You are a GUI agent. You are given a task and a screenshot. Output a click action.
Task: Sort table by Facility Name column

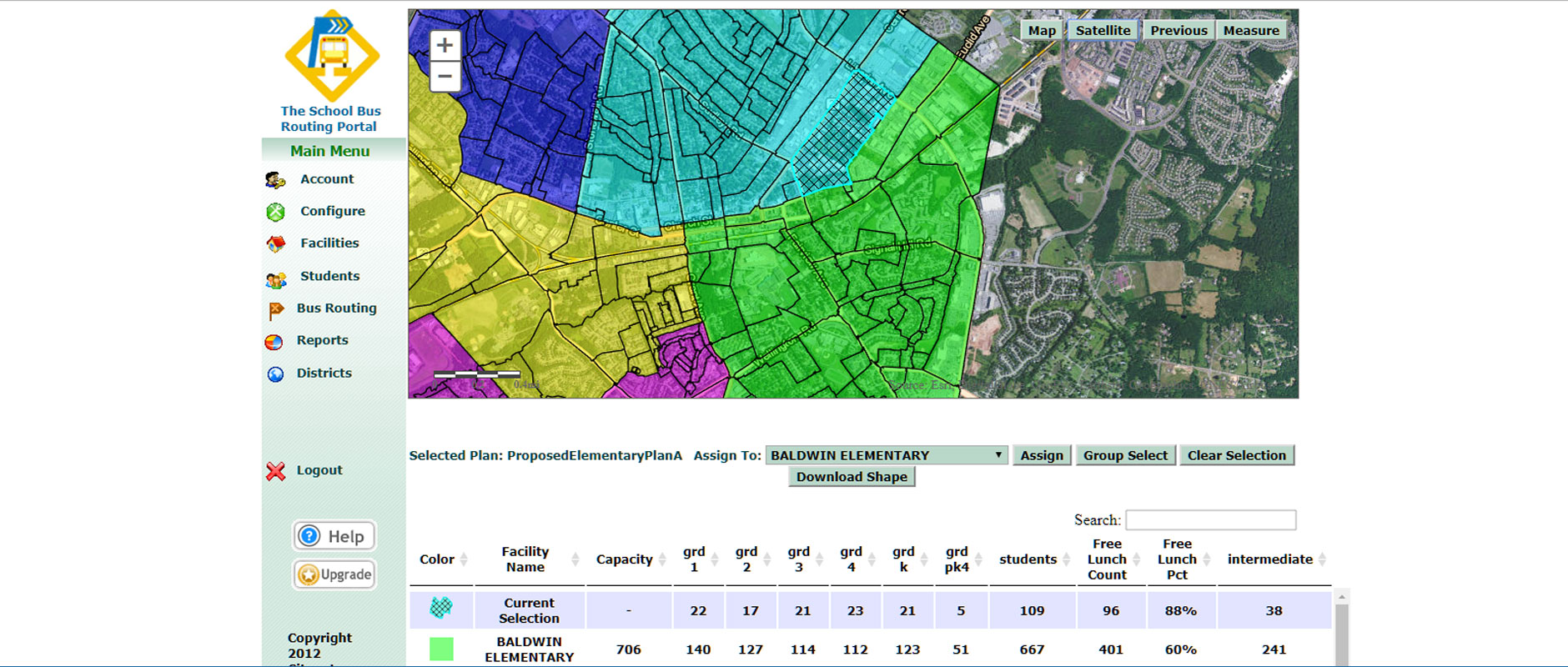tap(530, 559)
